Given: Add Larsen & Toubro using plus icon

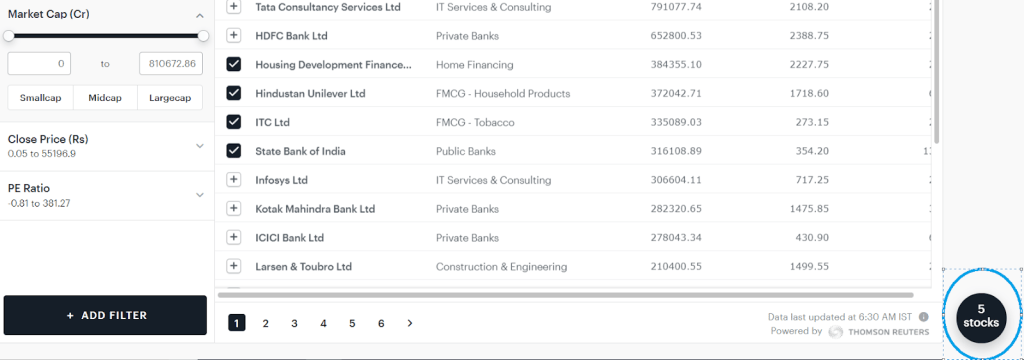Looking at the screenshot, I should click(x=234, y=266).
